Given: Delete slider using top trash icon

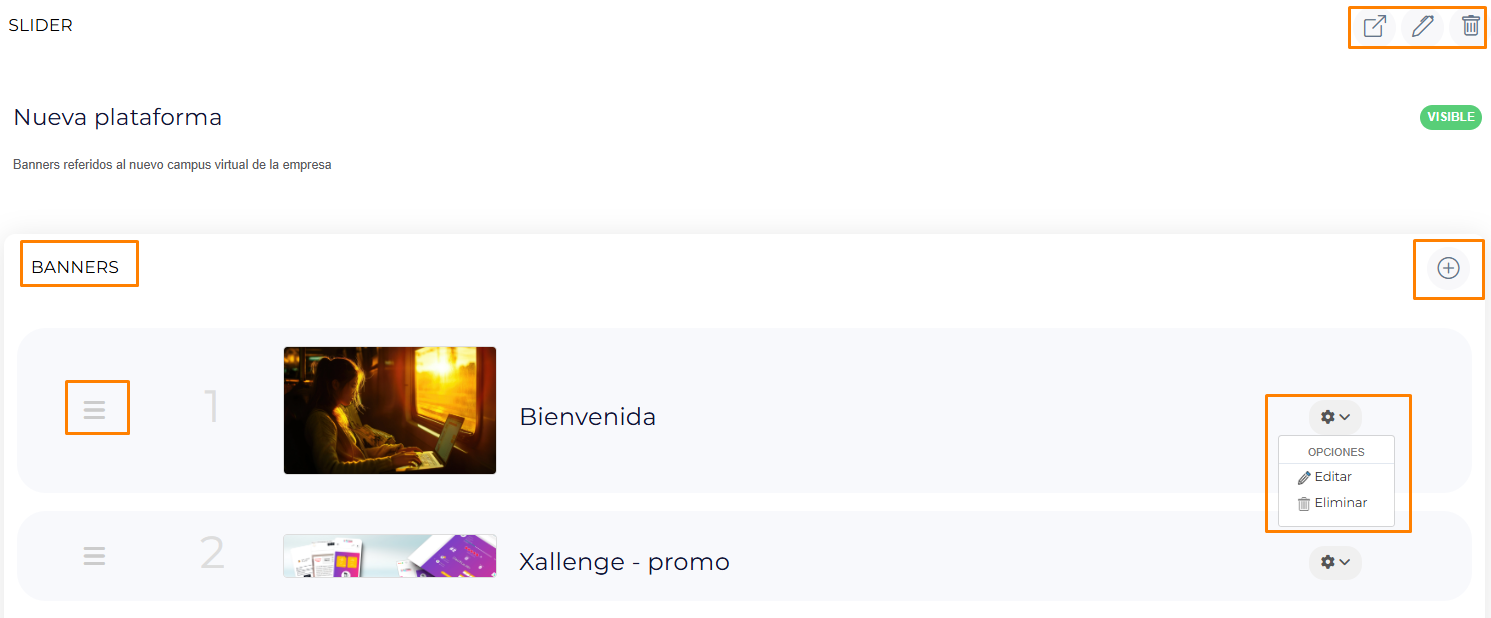Looking at the screenshot, I should point(1470,26).
